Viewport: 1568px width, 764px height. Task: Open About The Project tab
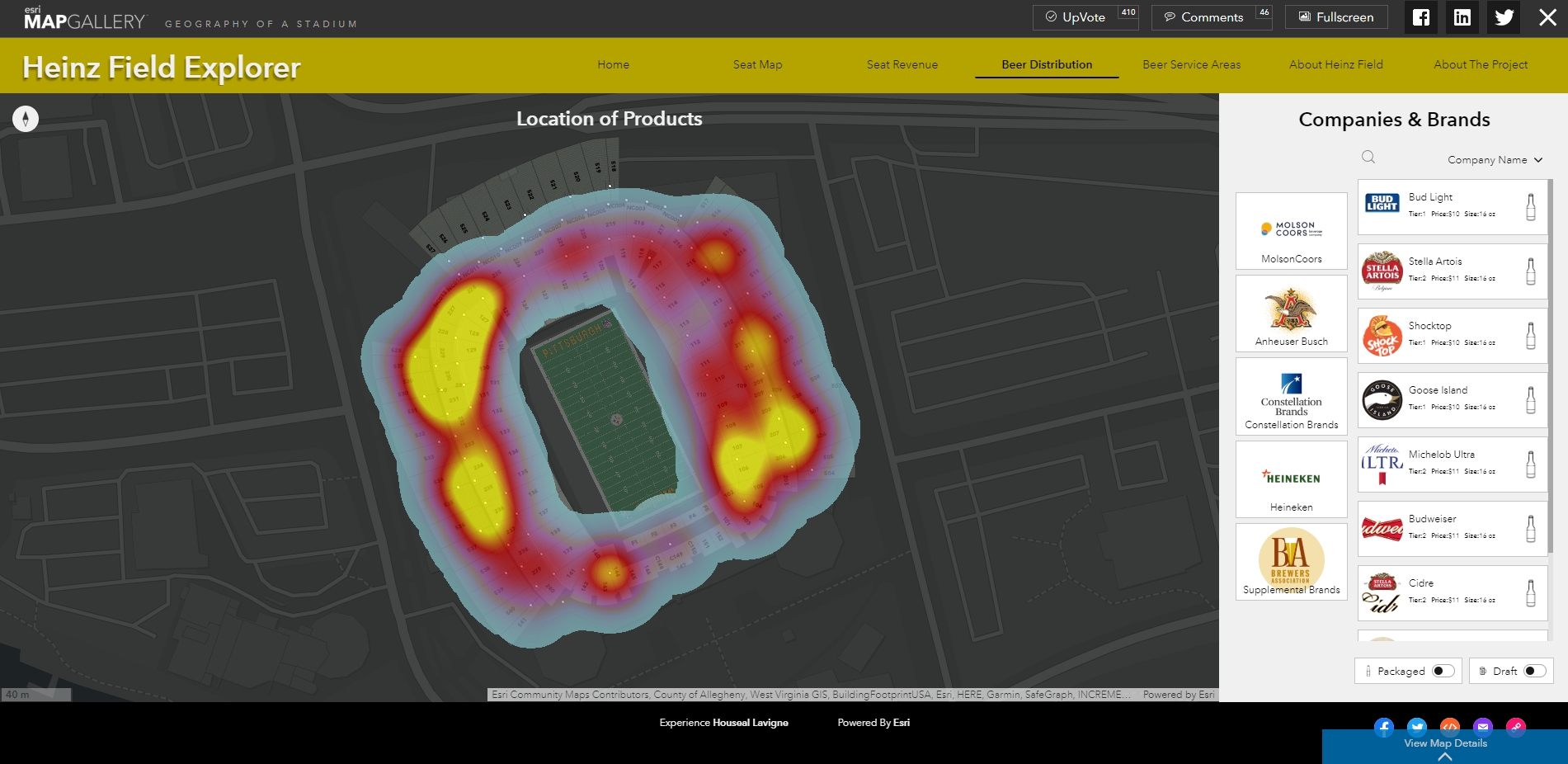1481,64
